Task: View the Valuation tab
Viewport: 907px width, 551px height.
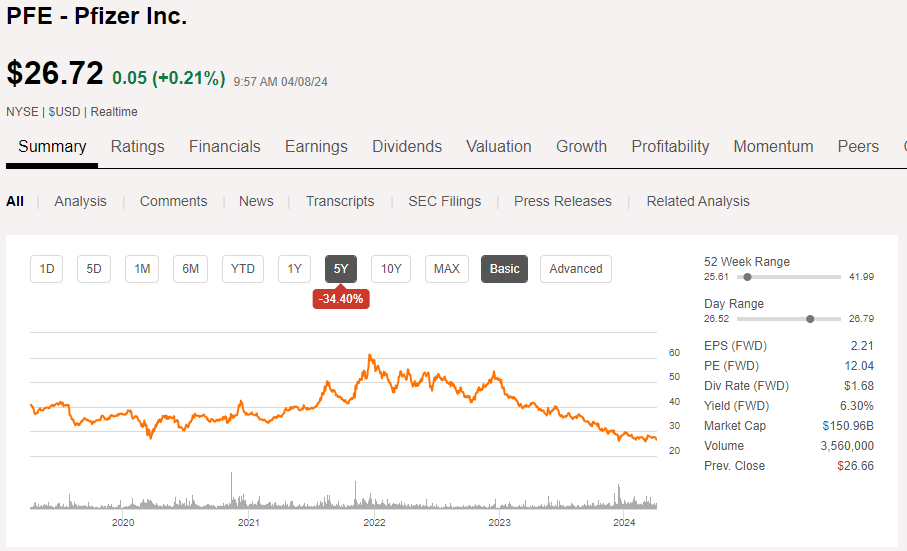Action: (x=499, y=147)
